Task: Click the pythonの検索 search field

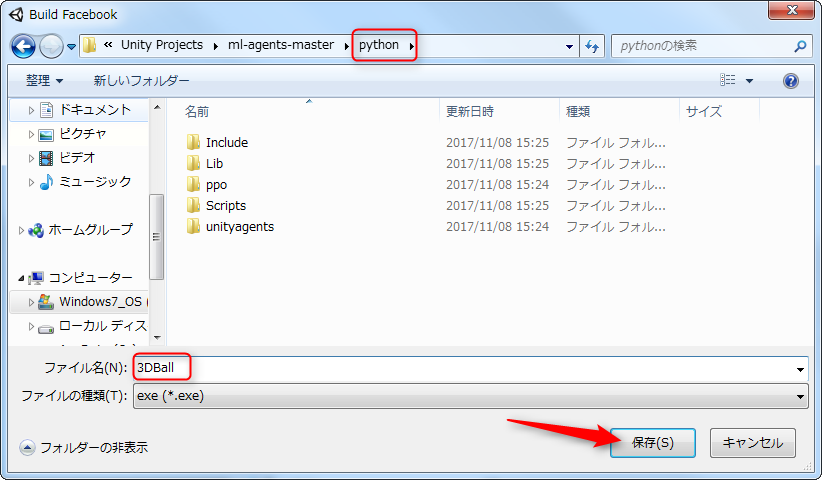Action: 702,46
